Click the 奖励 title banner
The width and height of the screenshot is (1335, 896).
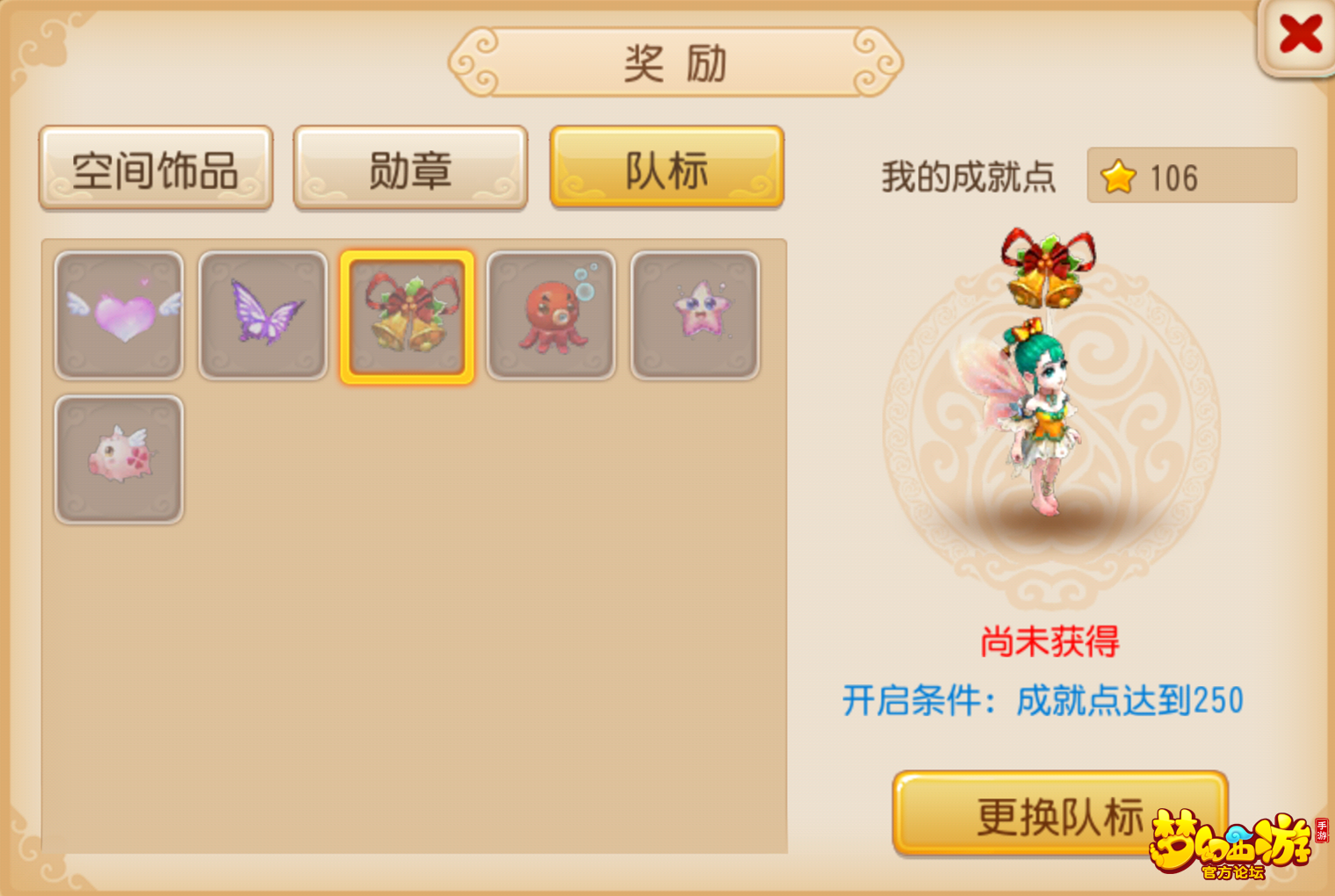(675, 62)
